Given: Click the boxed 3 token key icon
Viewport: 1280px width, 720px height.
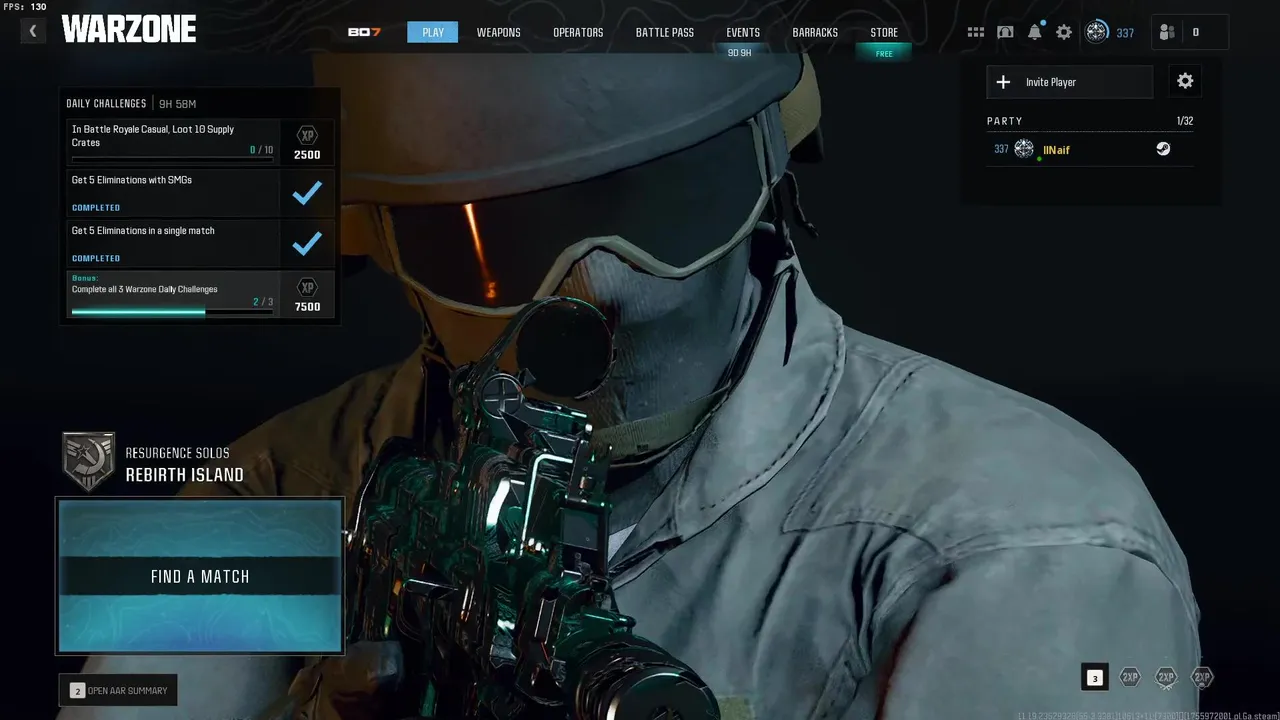Looking at the screenshot, I should point(1094,678).
